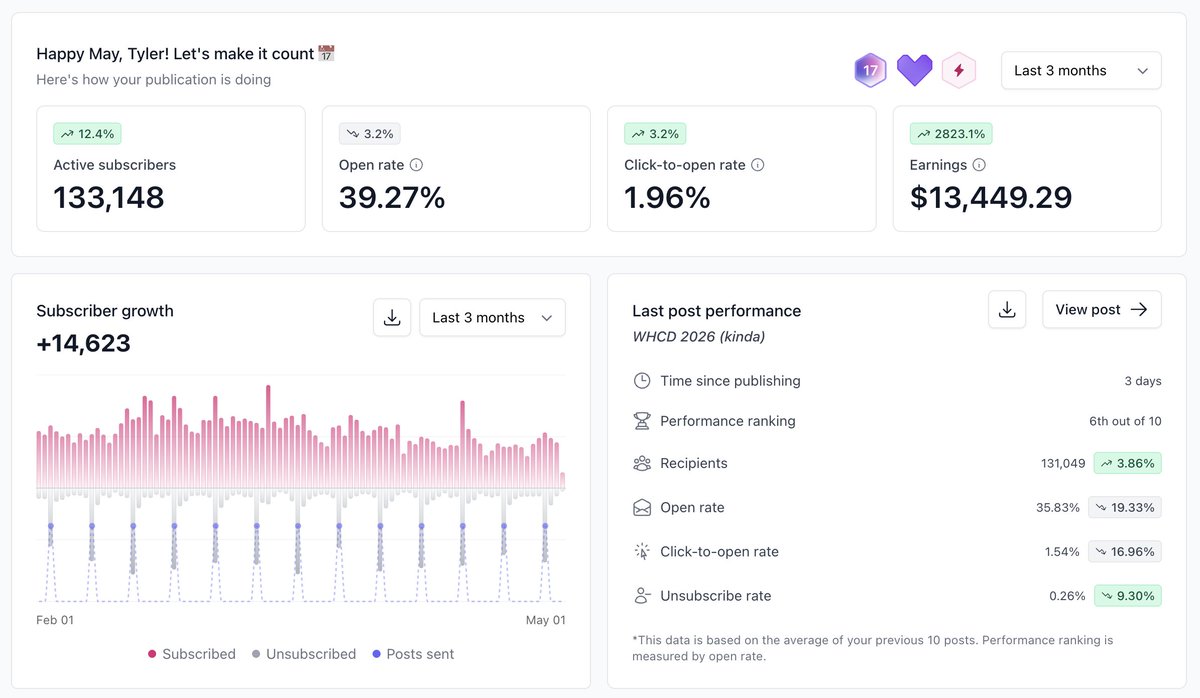Screen dimensions: 1200x698
Task: Click the purple heart badge icon
Action: (x=914, y=70)
